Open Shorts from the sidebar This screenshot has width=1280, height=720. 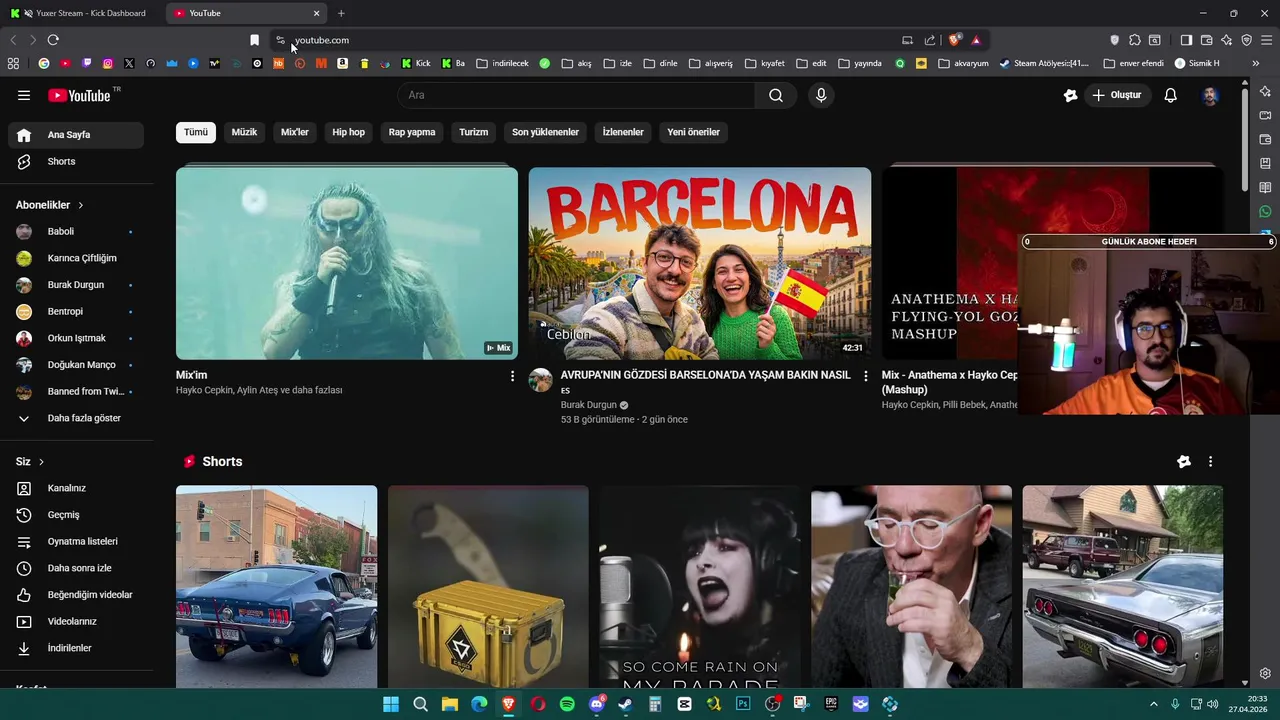[x=76, y=161]
